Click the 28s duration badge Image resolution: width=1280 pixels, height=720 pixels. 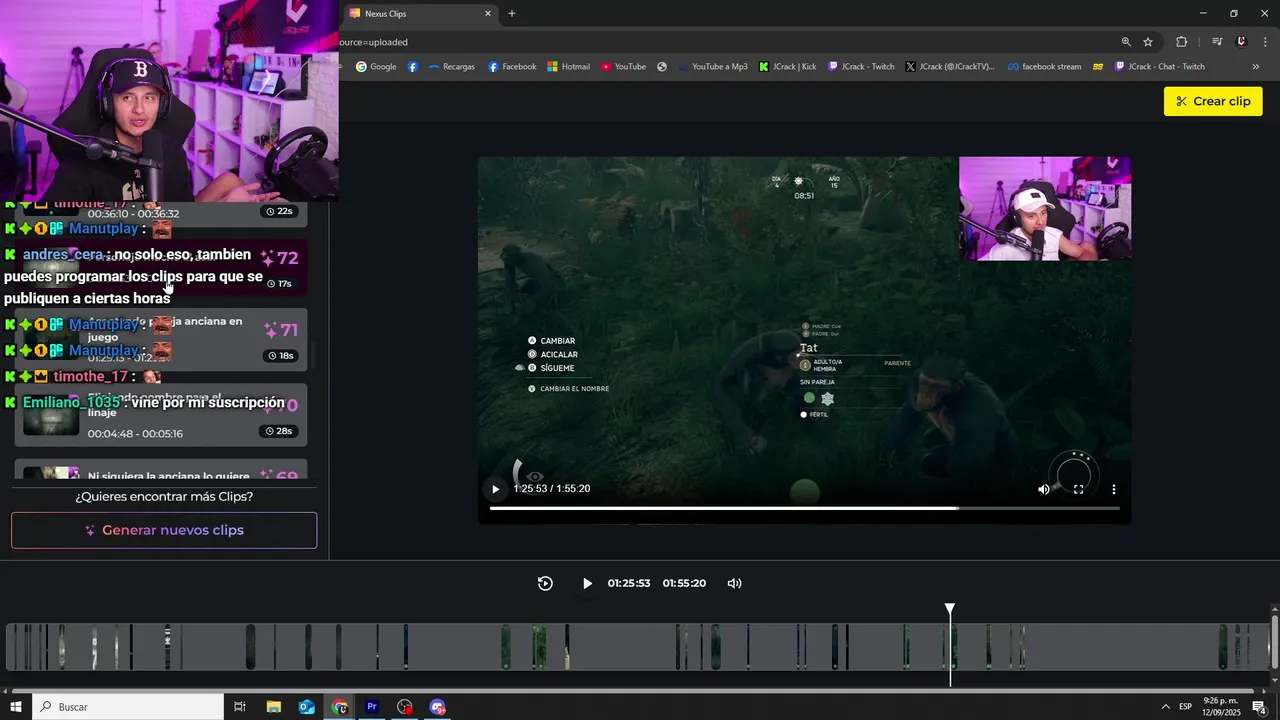(279, 431)
